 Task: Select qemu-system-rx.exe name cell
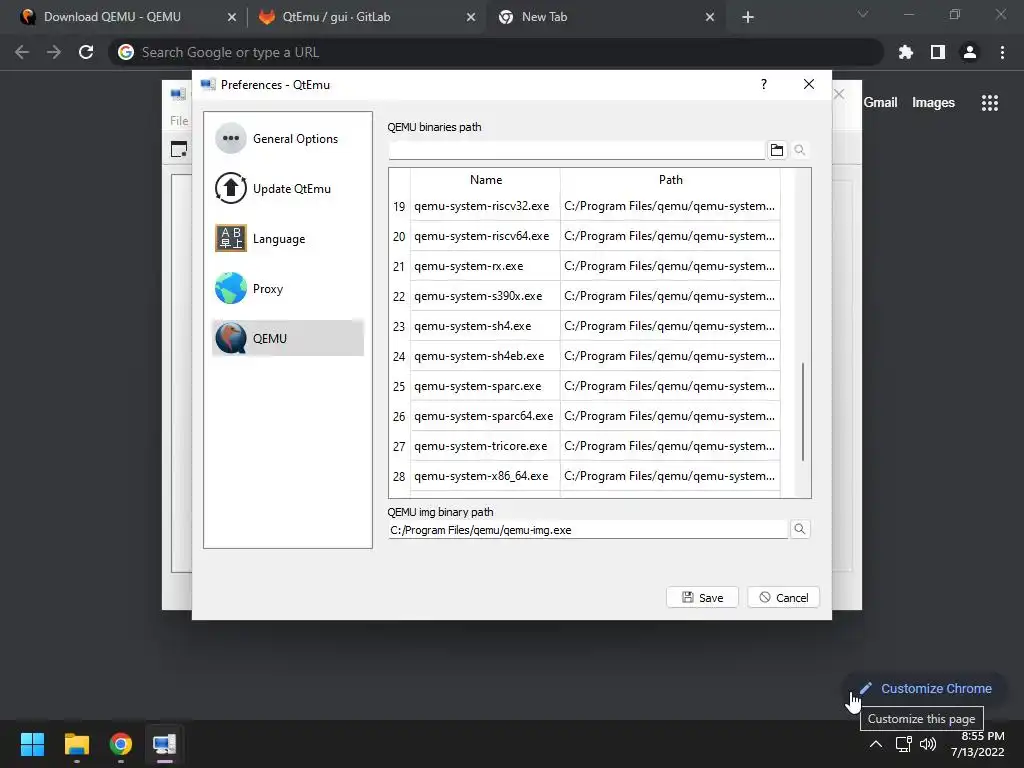pos(485,266)
